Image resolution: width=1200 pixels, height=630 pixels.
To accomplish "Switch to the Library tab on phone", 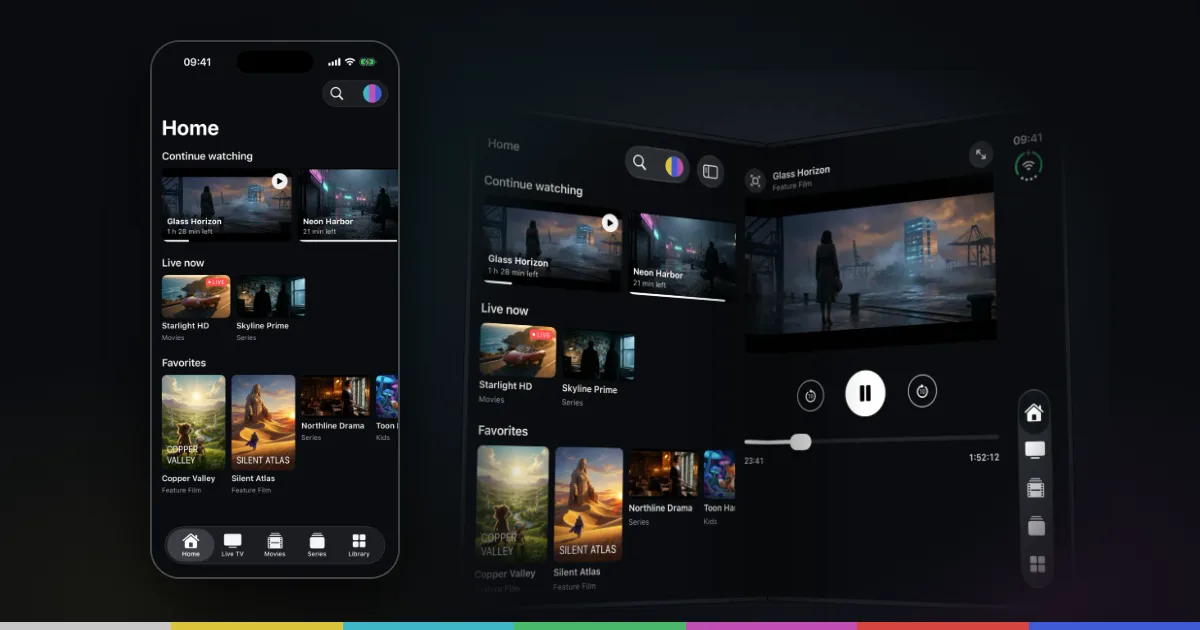I will coord(359,545).
